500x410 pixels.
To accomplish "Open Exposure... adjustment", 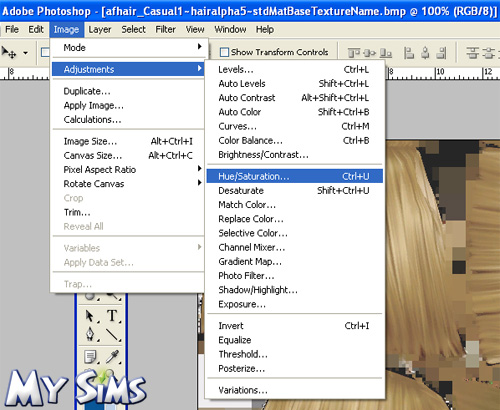I will tap(295, 304).
